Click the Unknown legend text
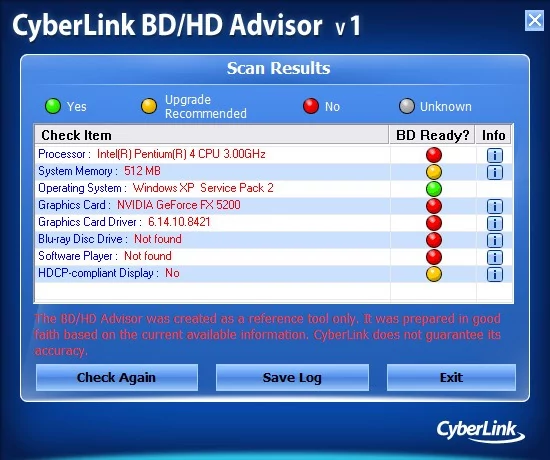550x460 pixels. click(446, 106)
